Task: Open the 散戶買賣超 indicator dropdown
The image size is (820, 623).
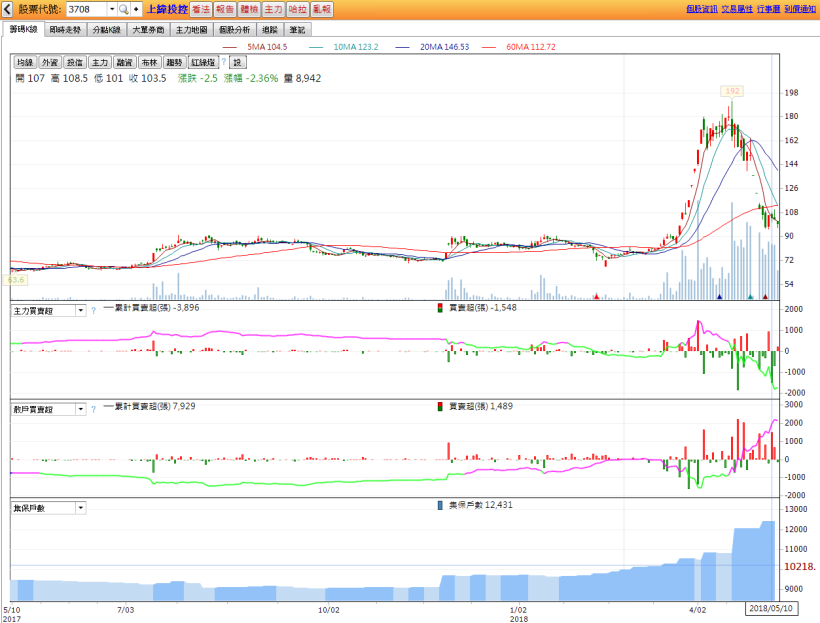Action: 80,409
